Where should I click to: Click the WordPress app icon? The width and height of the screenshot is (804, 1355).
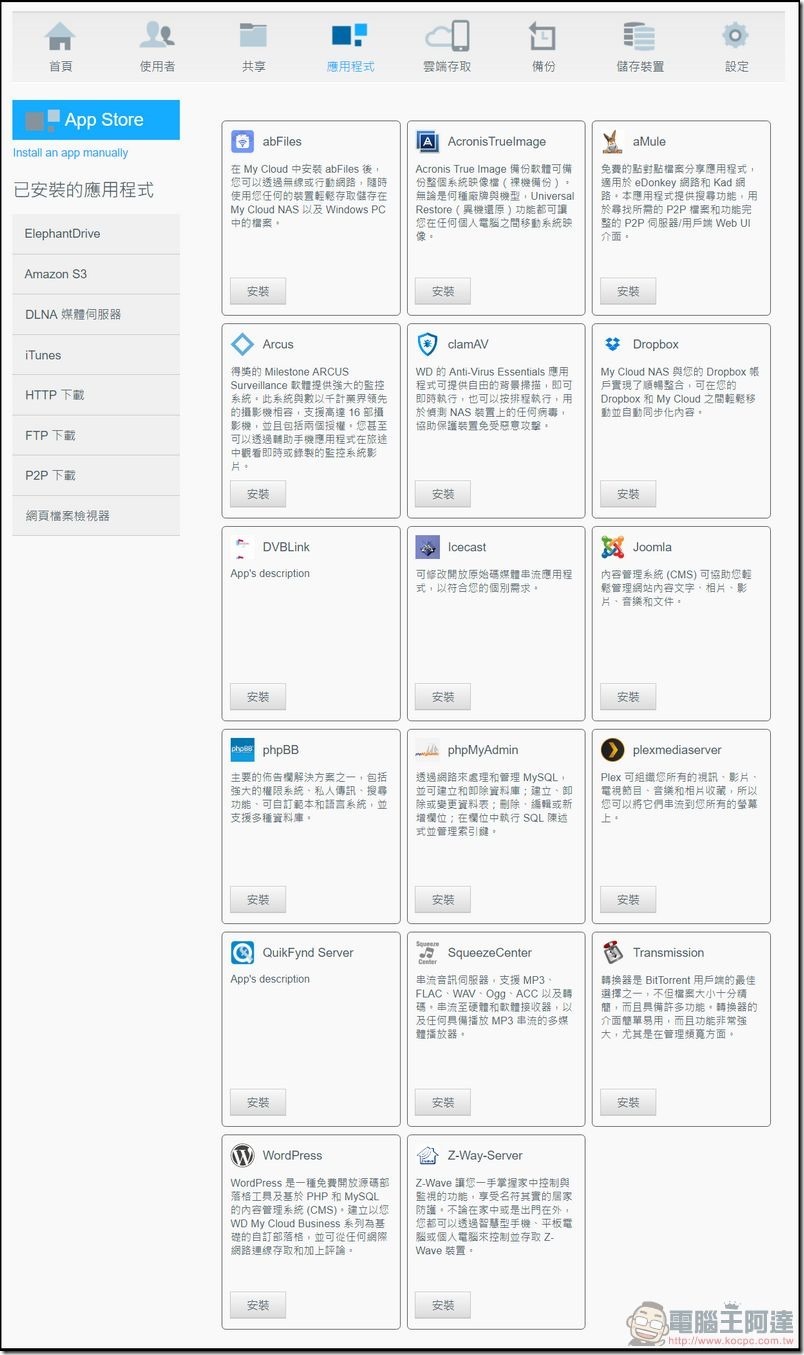[243, 1155]
